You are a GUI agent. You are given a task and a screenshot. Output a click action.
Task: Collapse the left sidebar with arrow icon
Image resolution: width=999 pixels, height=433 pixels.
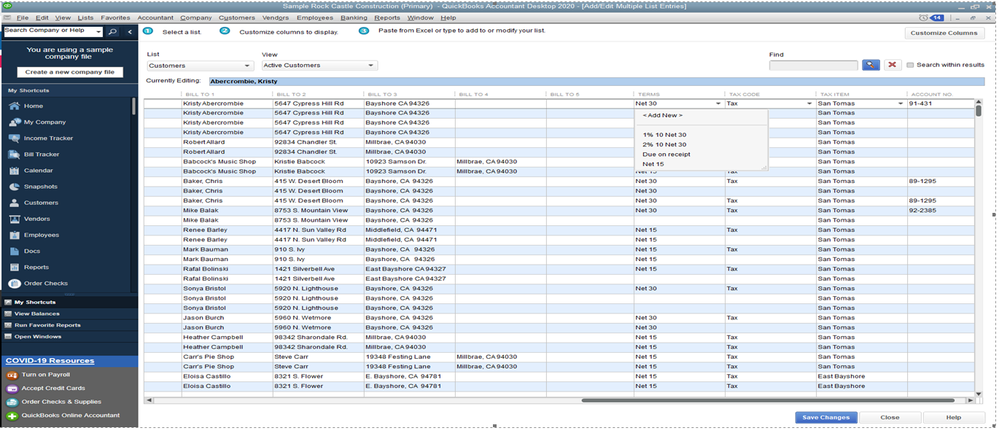point(129,31)
